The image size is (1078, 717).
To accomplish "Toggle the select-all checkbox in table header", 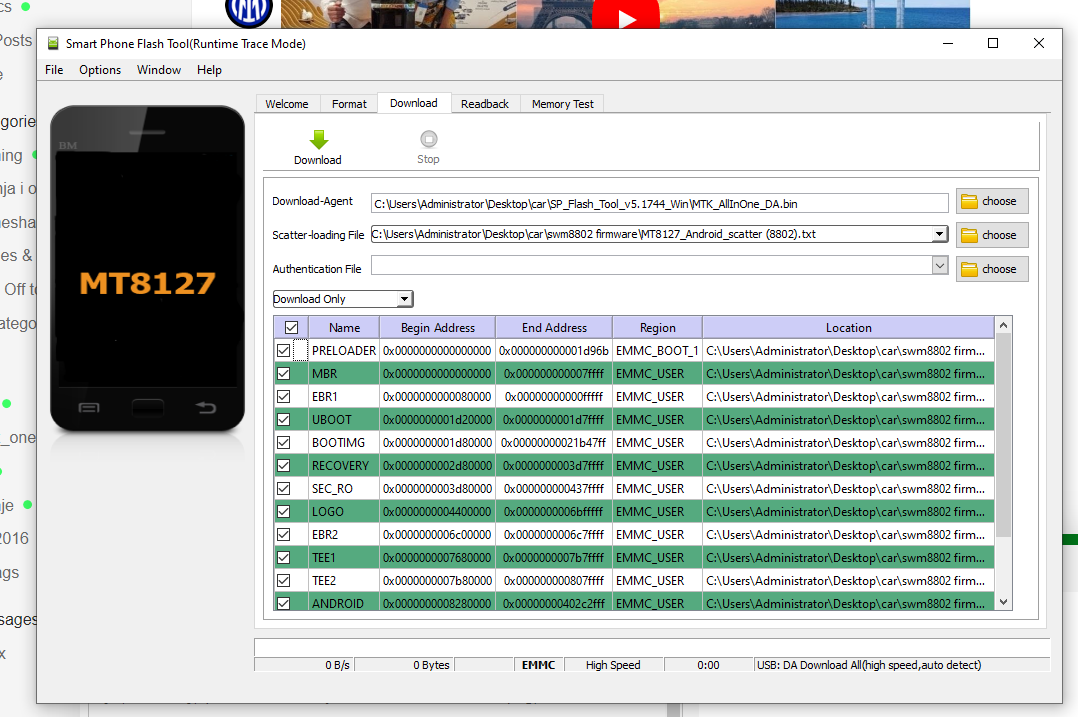I will pyautogui.click(x=291, y=328).
